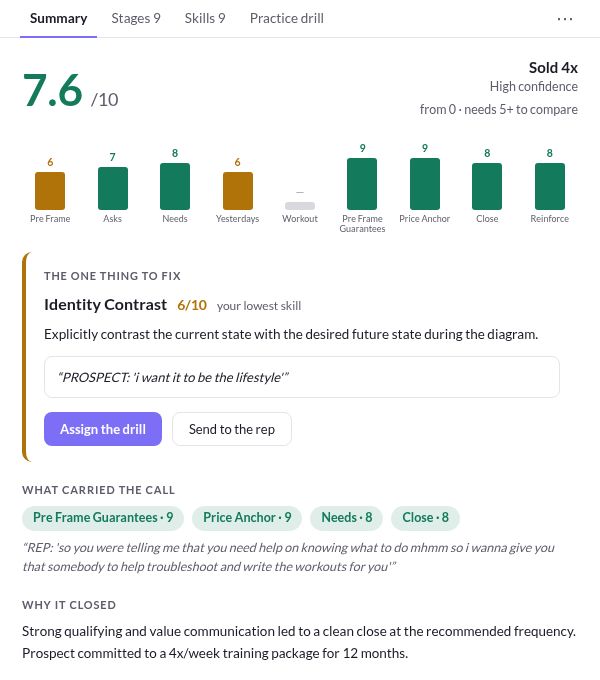Select the Needs · 8 chip
This screenshot has width=600, height=680.
346,518
